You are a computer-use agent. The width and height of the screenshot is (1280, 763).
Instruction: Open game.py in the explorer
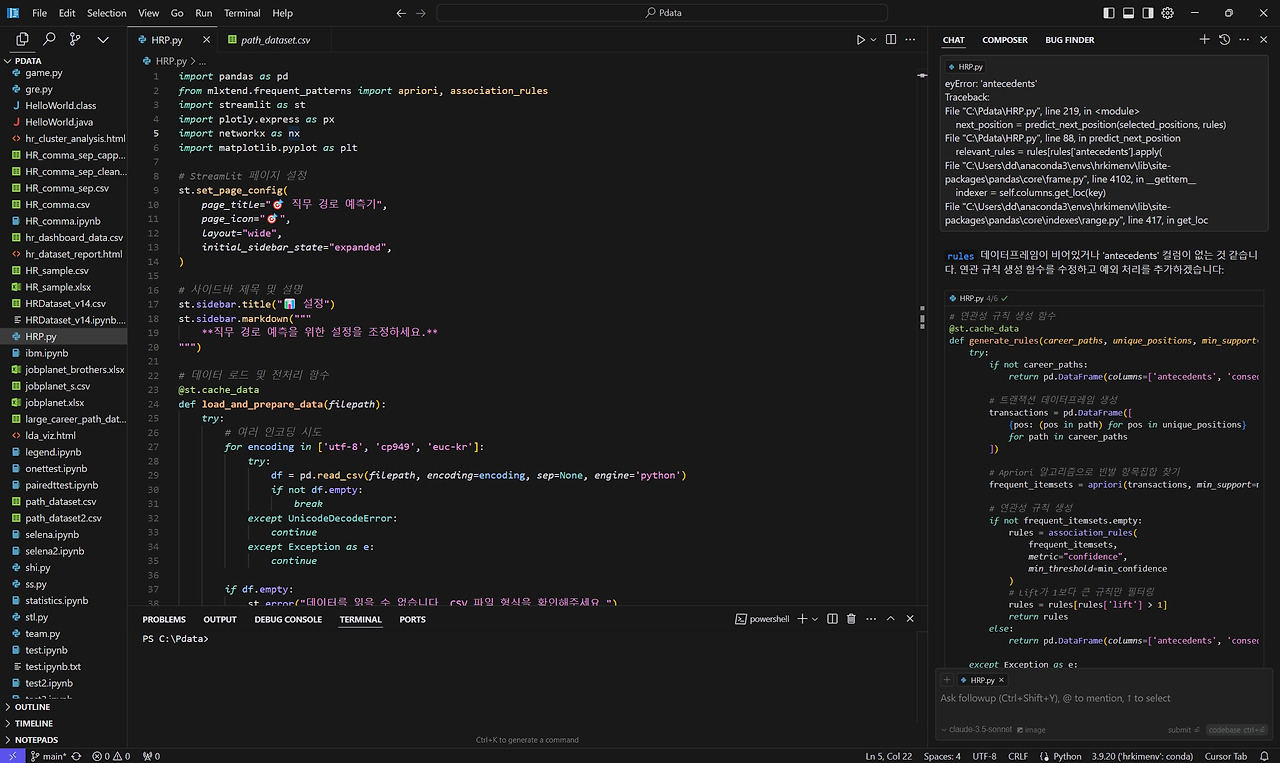64,73
